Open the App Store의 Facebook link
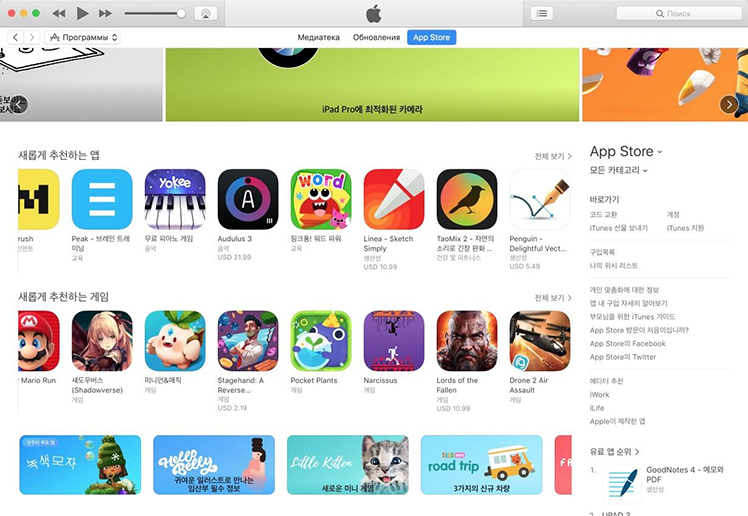Screen dimensions: 748x516 pos(627,343)
